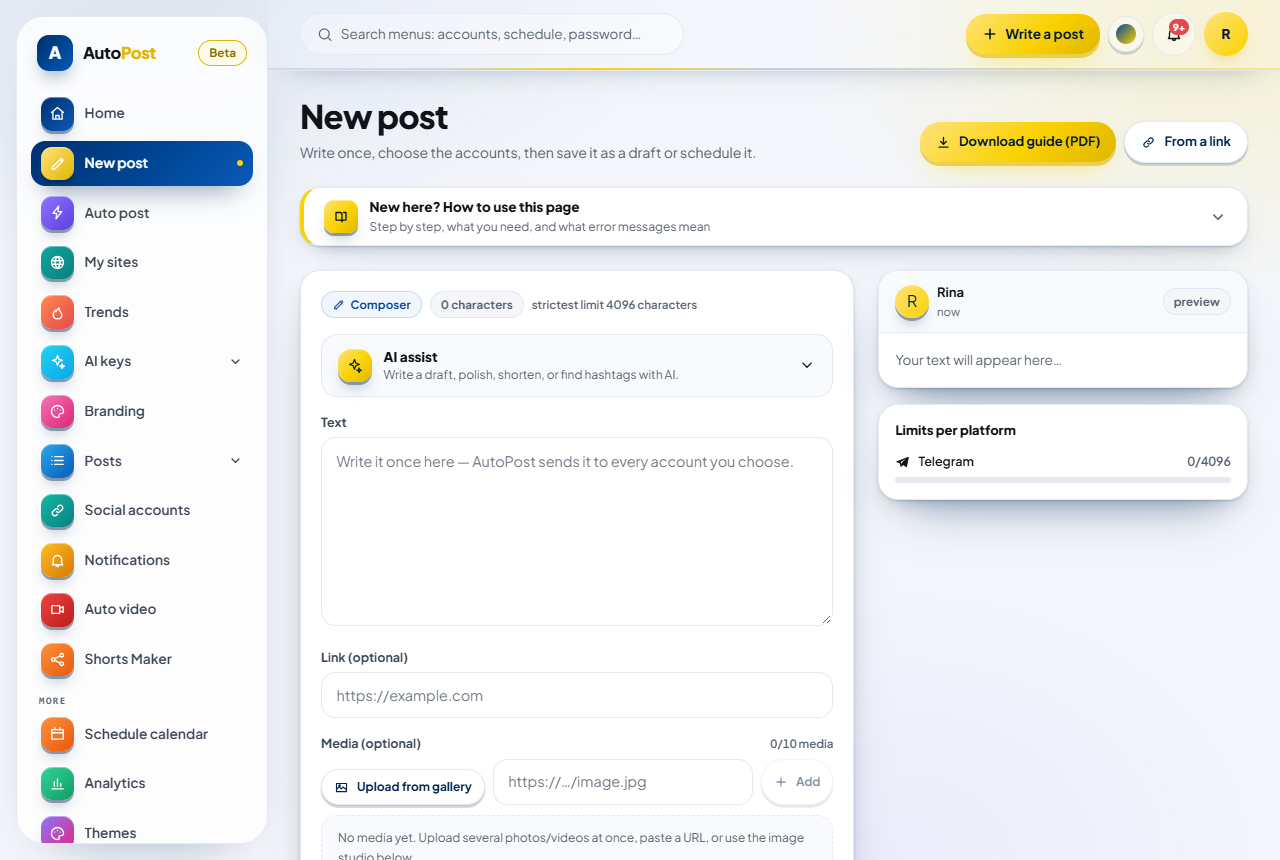
Task: Click the Telegram character limit progress bar
Action: (x=1063, y=480)
